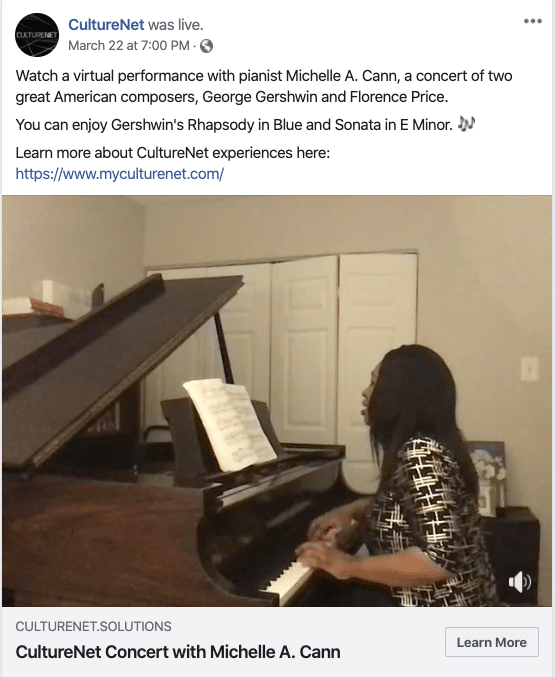Click the globe public-audience icon
This screenshot has height=677, width=555.
(206, 46)
